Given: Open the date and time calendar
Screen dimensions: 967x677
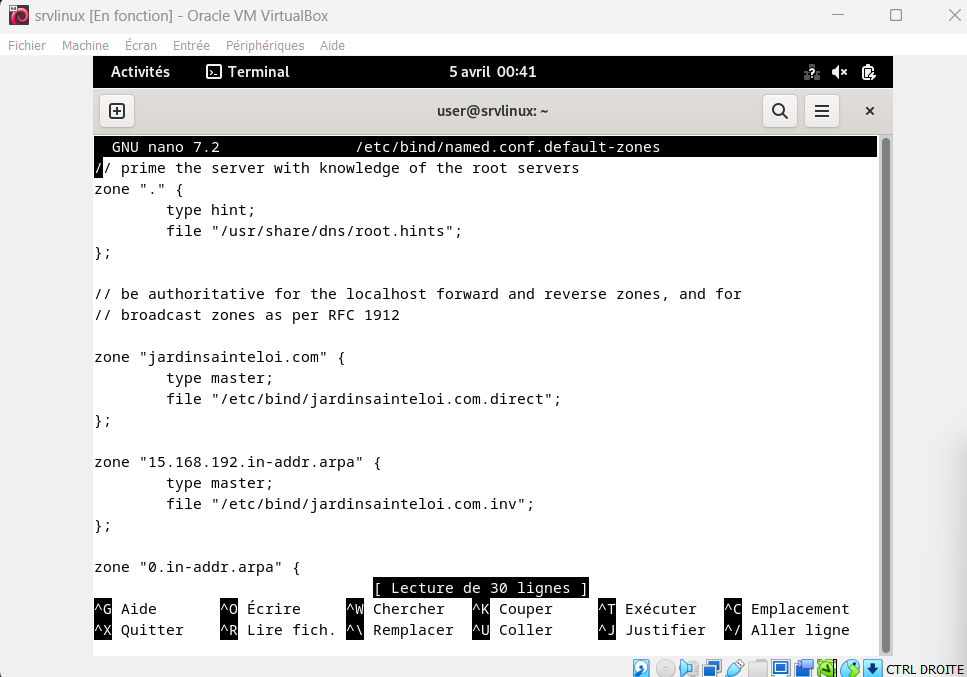Looking at the screenshot, I should coord(493,72).
